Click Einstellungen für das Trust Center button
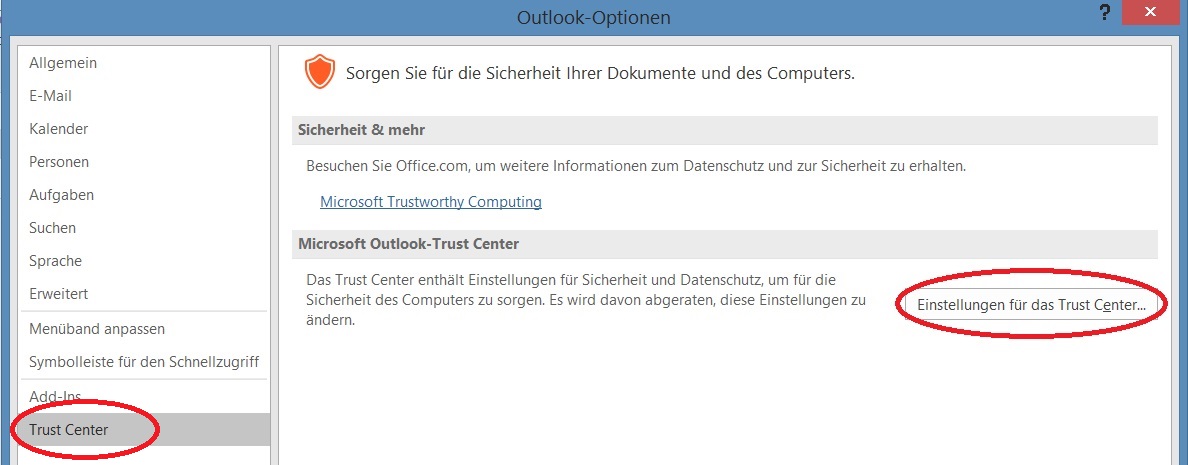This screenshot has height=465, width=1188. tap(1031, 304)
